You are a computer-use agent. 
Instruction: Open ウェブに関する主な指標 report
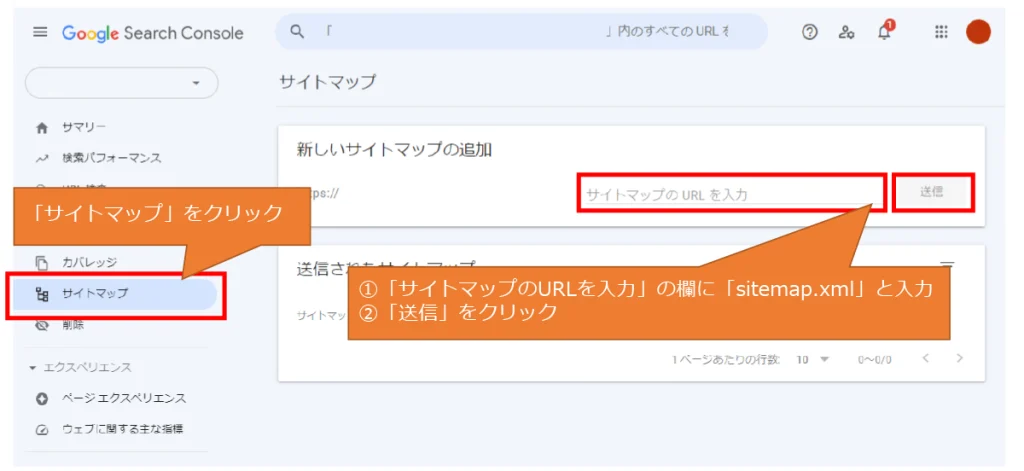(x=121, y=429)
